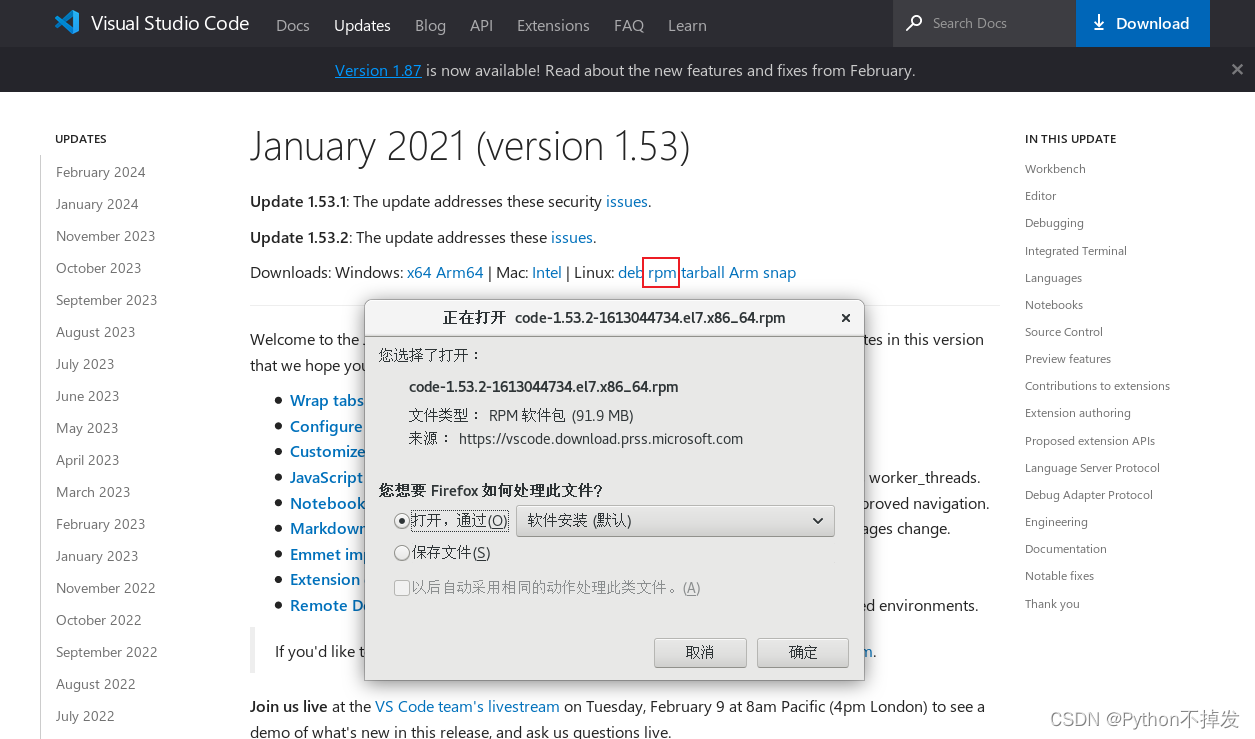
Task: Download the Linux tarball
Action: tap(703, 272)
